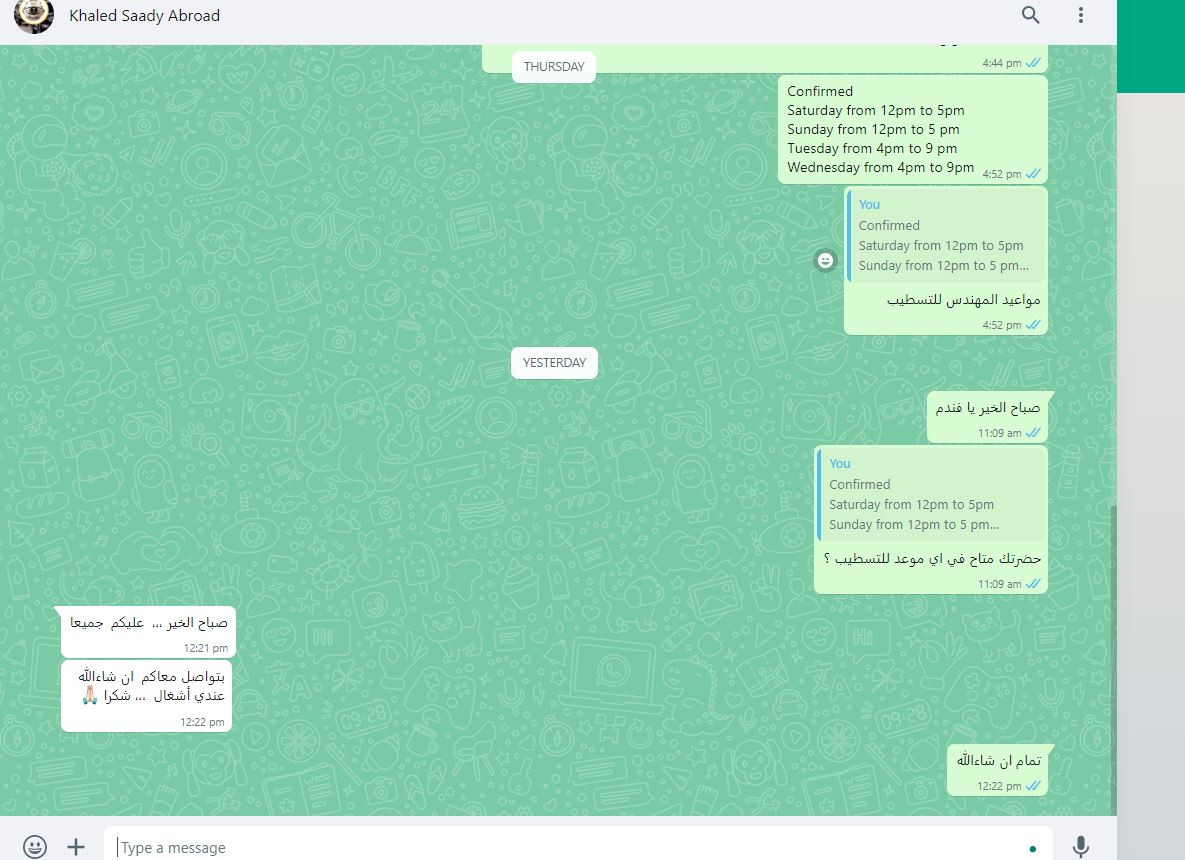Open the three-dot chat menu
This screenshot has height=860, width=1185.
coord(1081,15)
